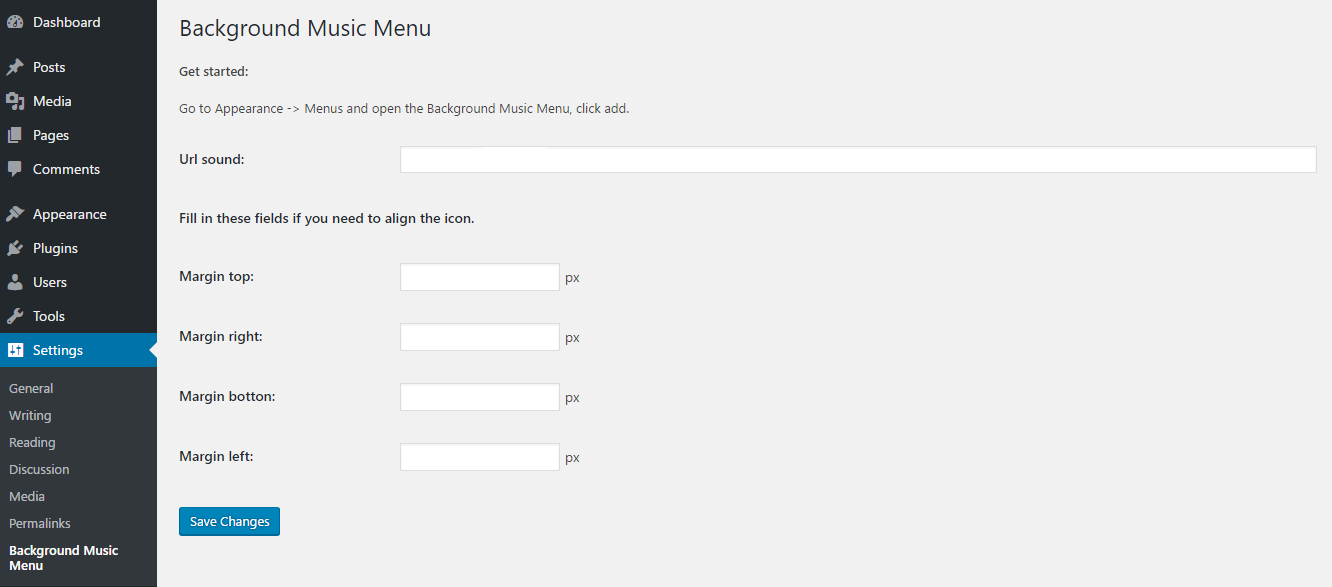Click the Media library icon
The width and height of the screenshot is (1332, 587).
pyautogui.click(x=15, y=101)
